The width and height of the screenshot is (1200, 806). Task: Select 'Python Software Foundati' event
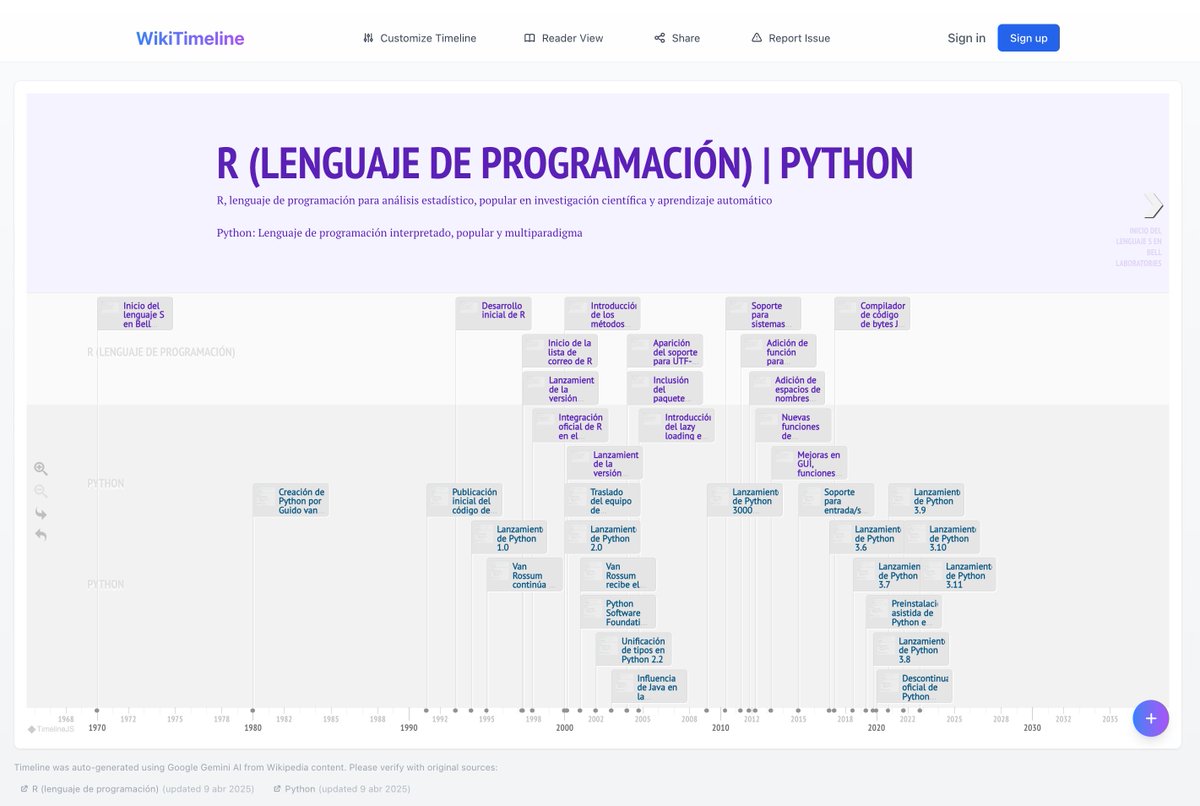pos(618,612)
